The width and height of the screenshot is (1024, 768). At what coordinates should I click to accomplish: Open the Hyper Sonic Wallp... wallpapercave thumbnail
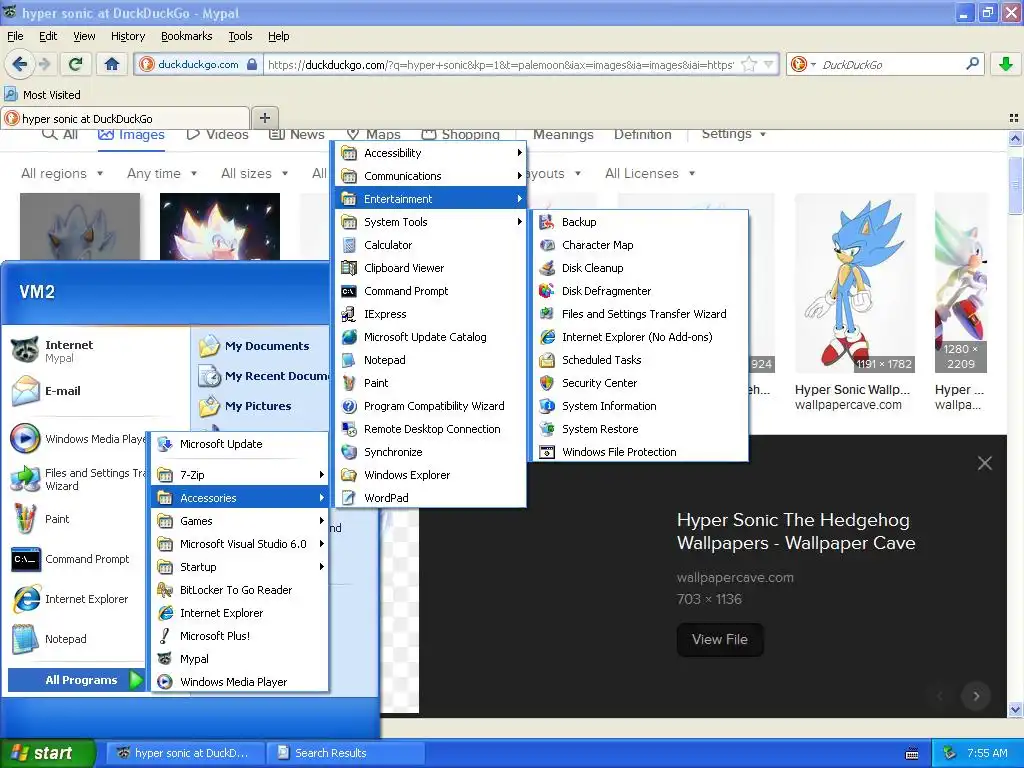click(x=855, y=283)
